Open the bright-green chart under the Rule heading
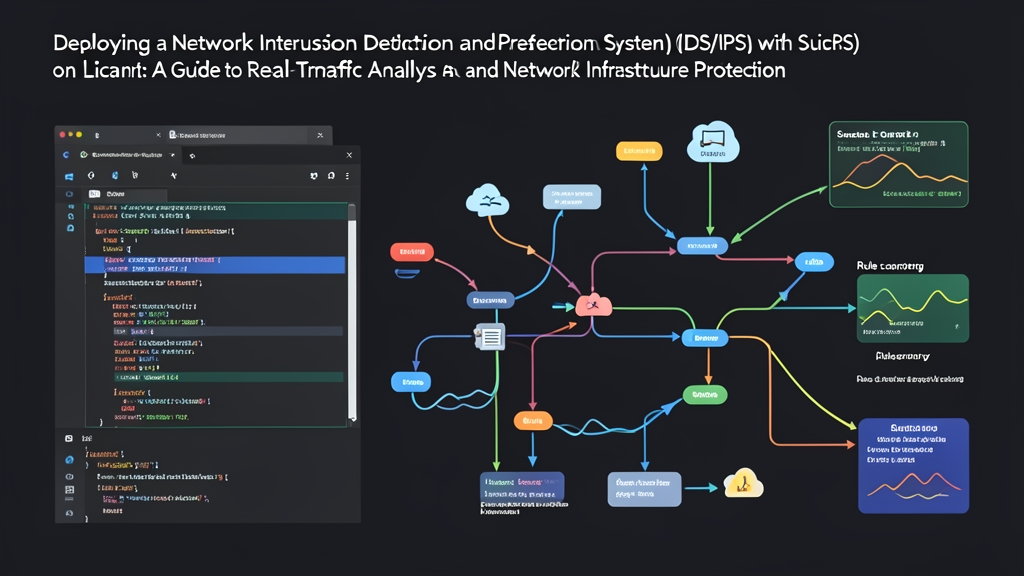Screen dimensions: 1024x576 coord(912,308)
